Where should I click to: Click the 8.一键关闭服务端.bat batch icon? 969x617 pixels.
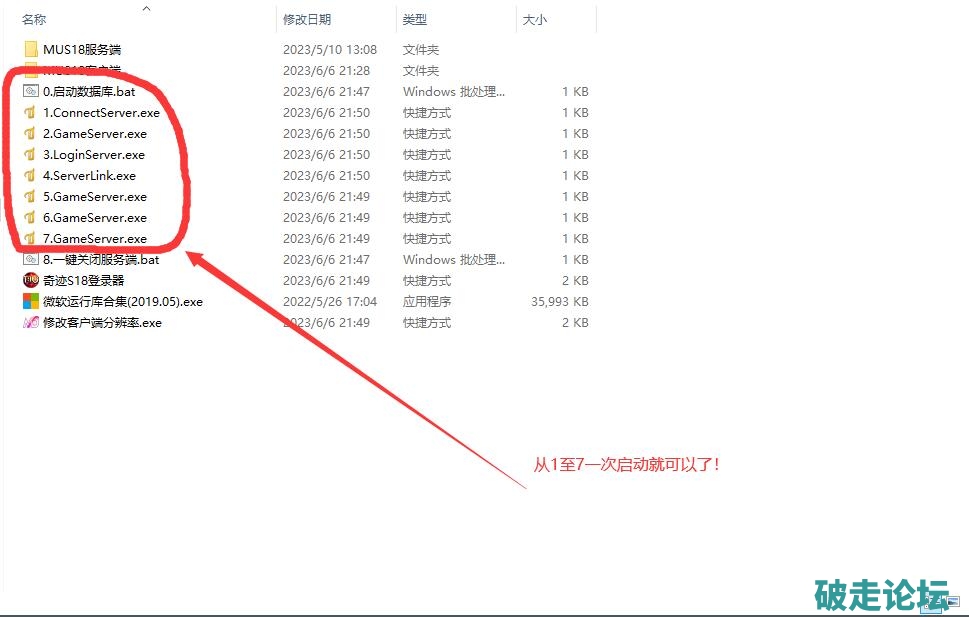[30, 259]
